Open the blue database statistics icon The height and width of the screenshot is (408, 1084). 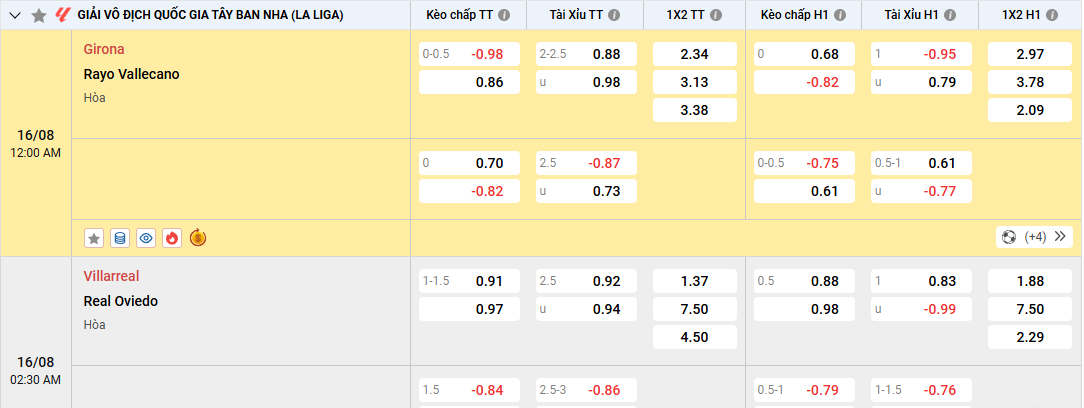[x=120, y=239]
